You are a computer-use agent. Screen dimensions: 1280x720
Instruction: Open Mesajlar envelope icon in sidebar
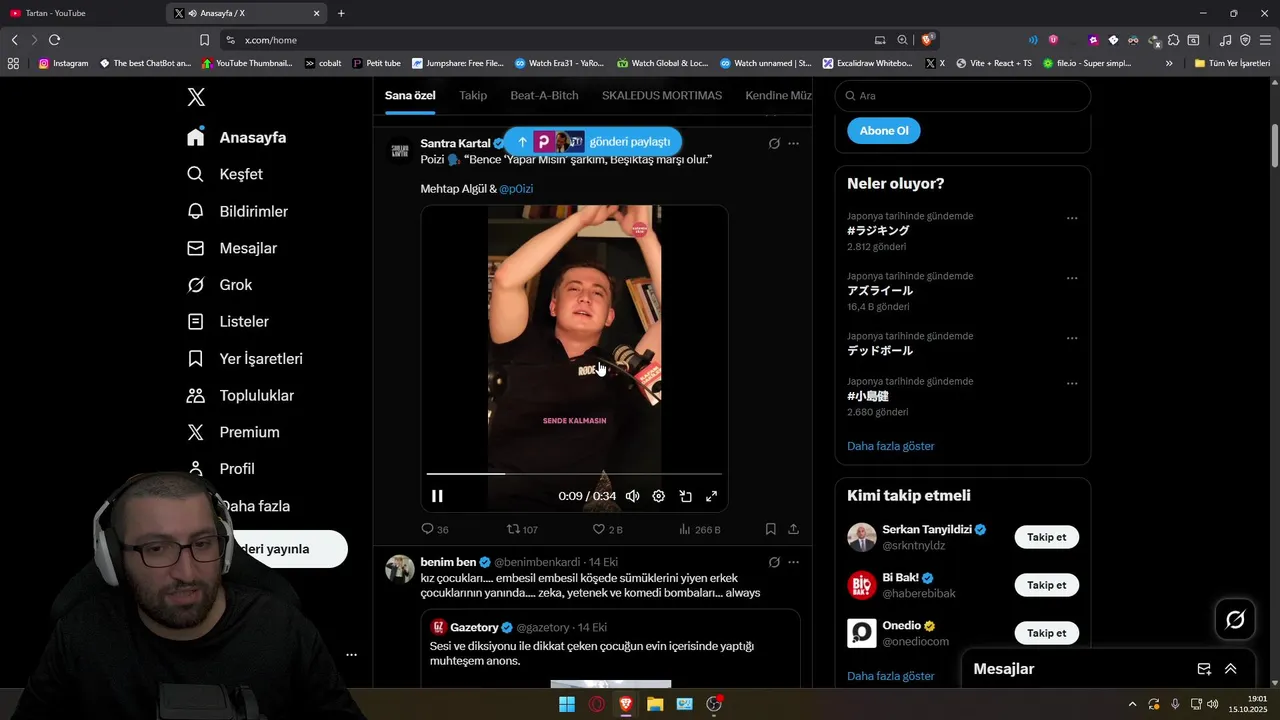(196, 248)
